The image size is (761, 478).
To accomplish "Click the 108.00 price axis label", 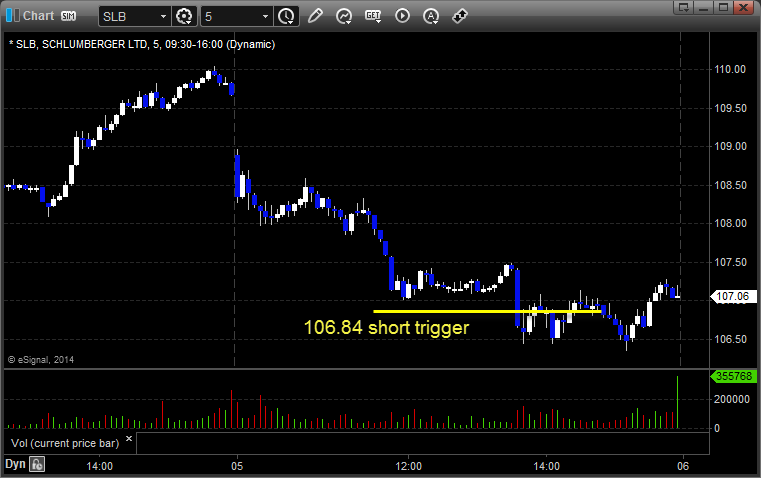I will pyautogui.click(x=730, y=224).
